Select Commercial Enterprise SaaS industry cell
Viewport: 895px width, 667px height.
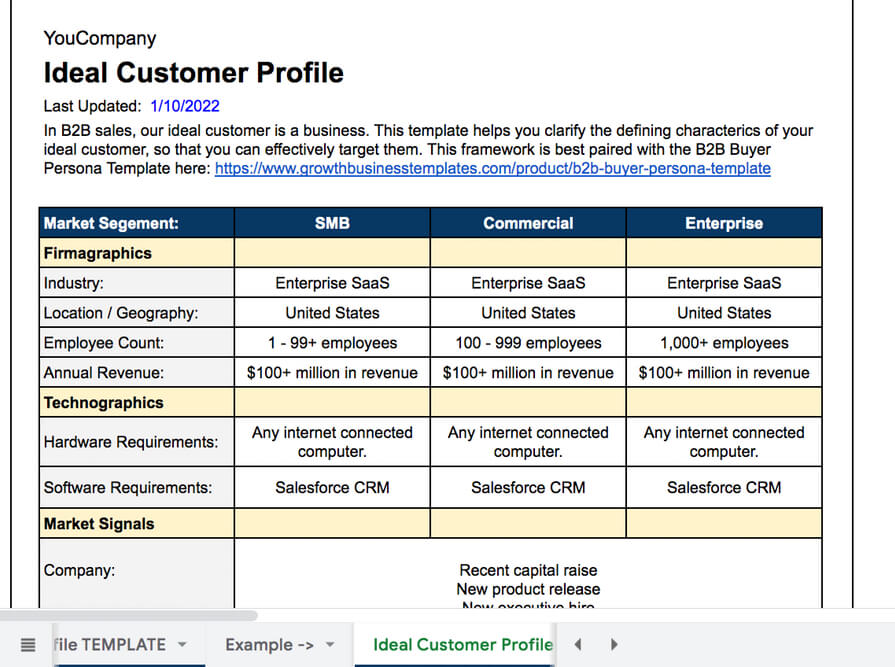tap(528, 283)
